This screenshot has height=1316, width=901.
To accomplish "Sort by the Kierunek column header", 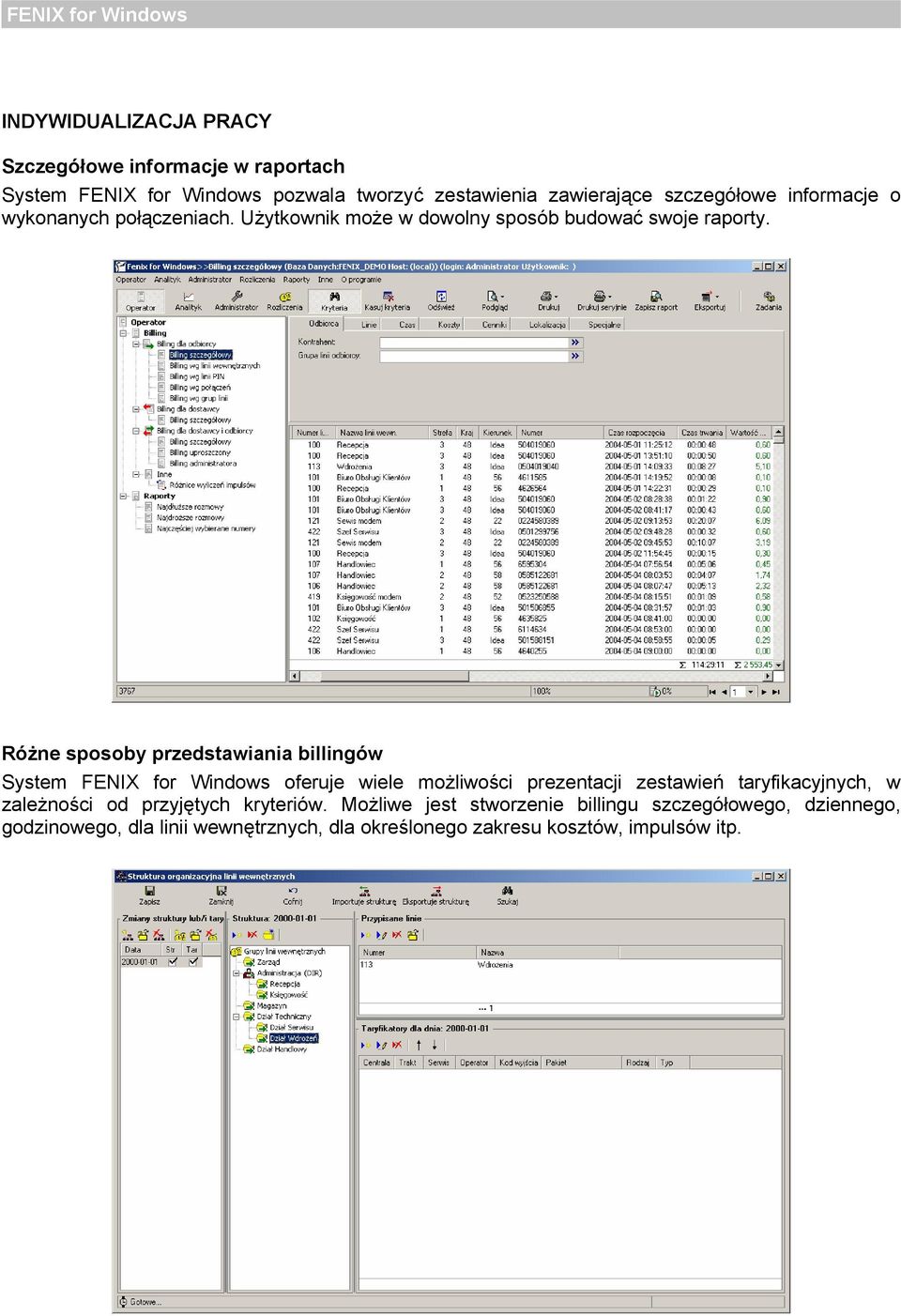I will (x=497, y=433).
